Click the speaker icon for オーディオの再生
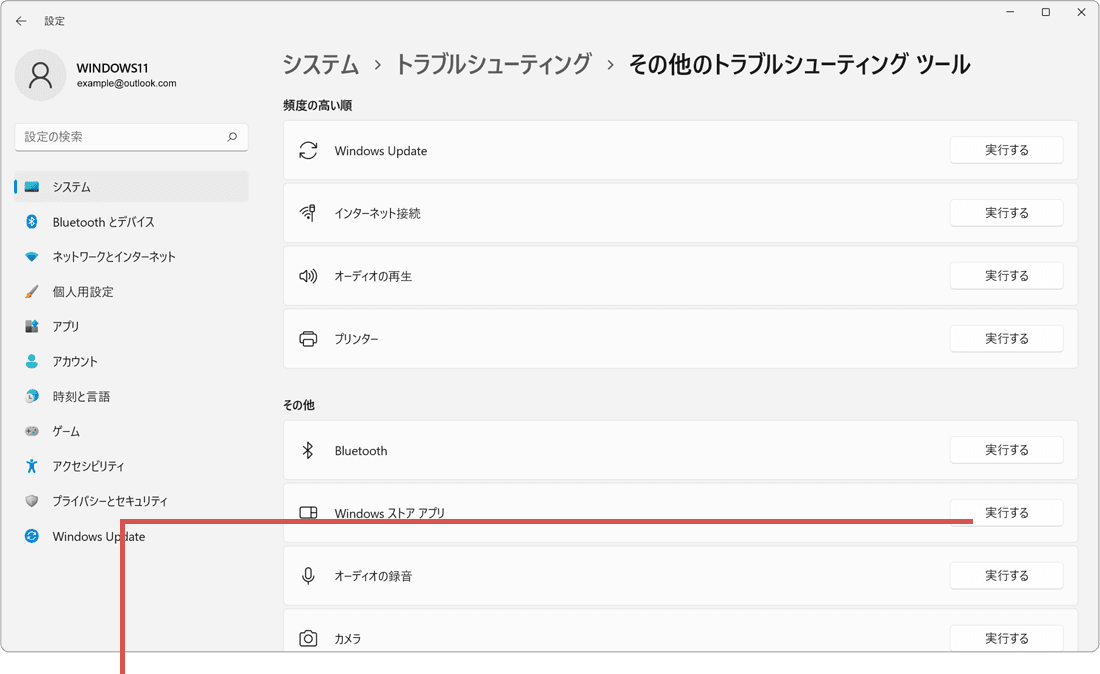The height and width of the screenshot is (674, 1100). 309,276
